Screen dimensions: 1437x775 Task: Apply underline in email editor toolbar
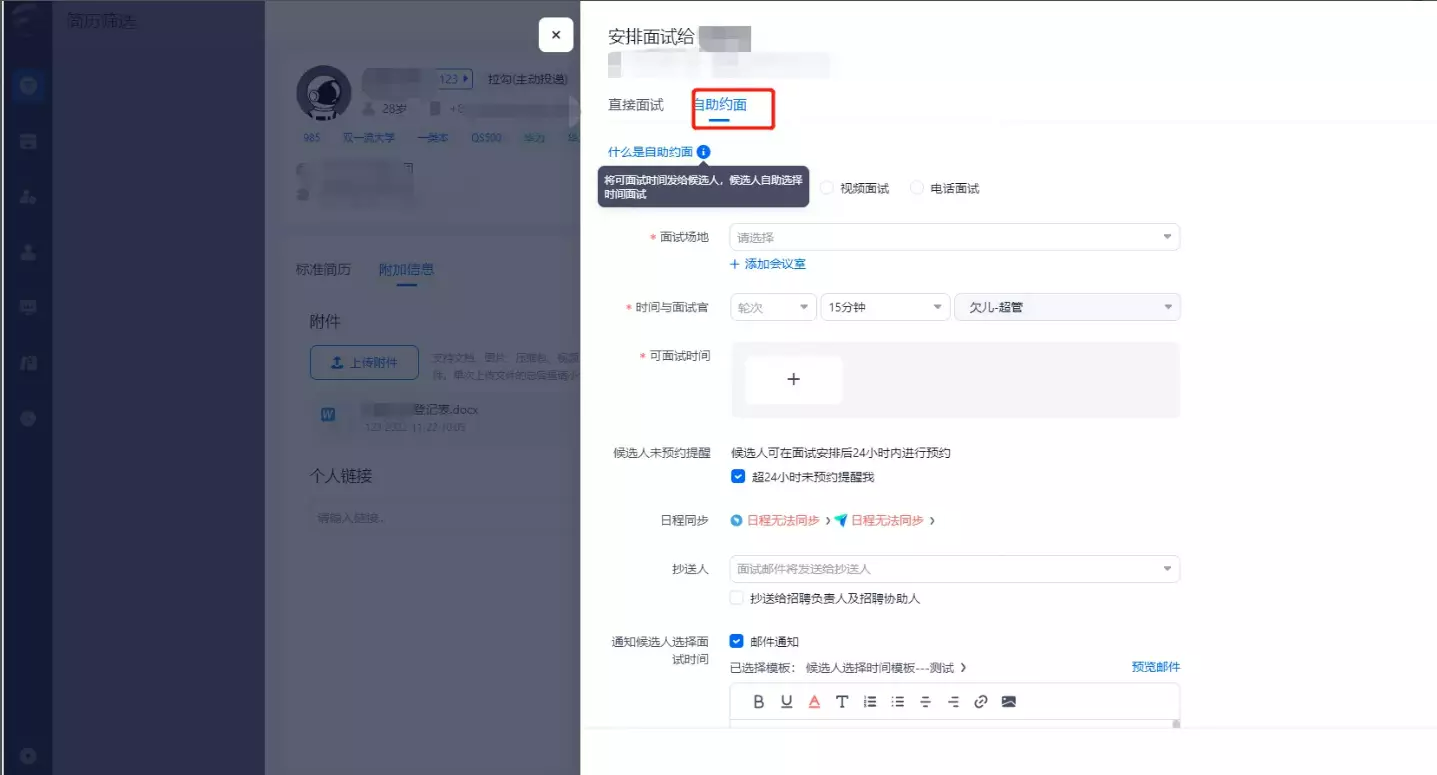[787, 702]
